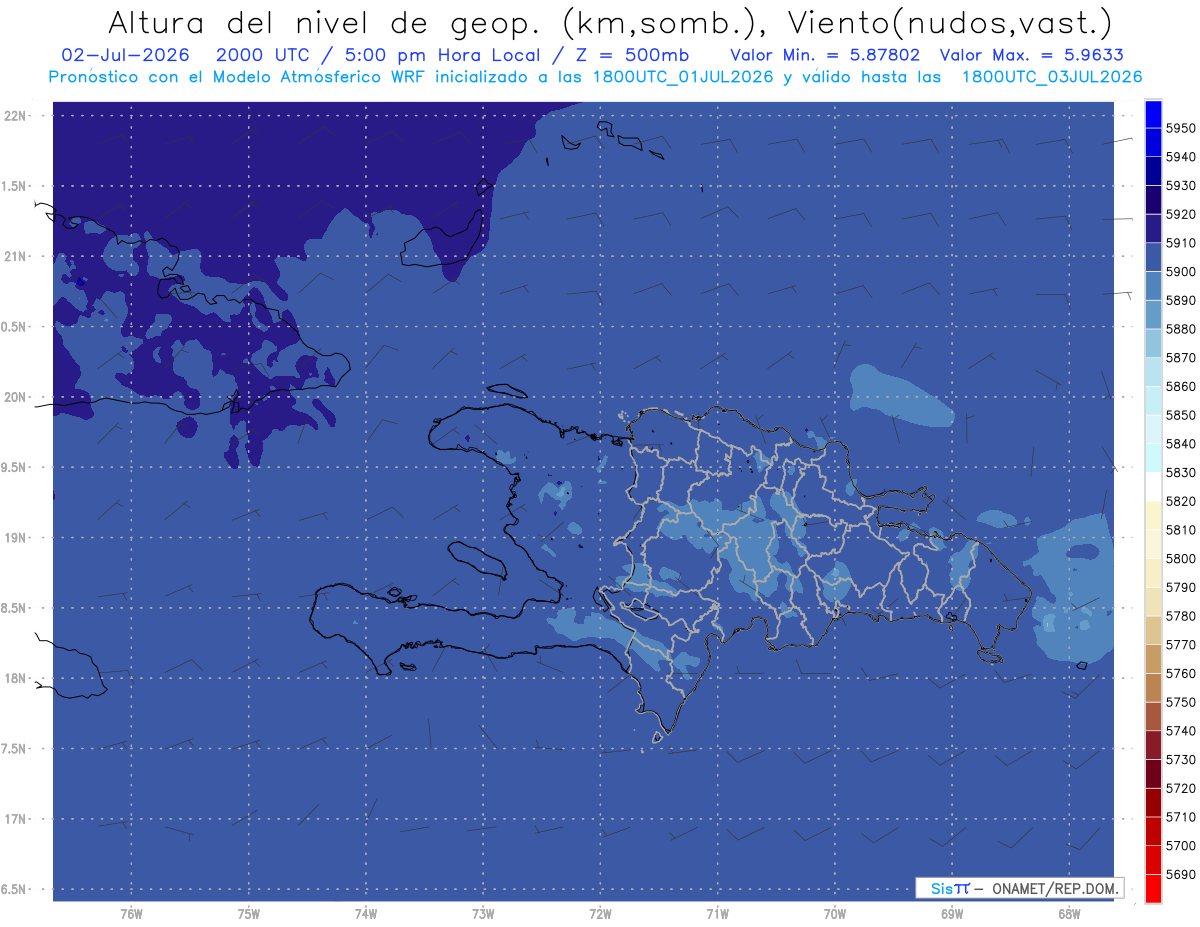Click the color scale label '5690'
The image size is (1200, 927).
[x=1180, y=874]
